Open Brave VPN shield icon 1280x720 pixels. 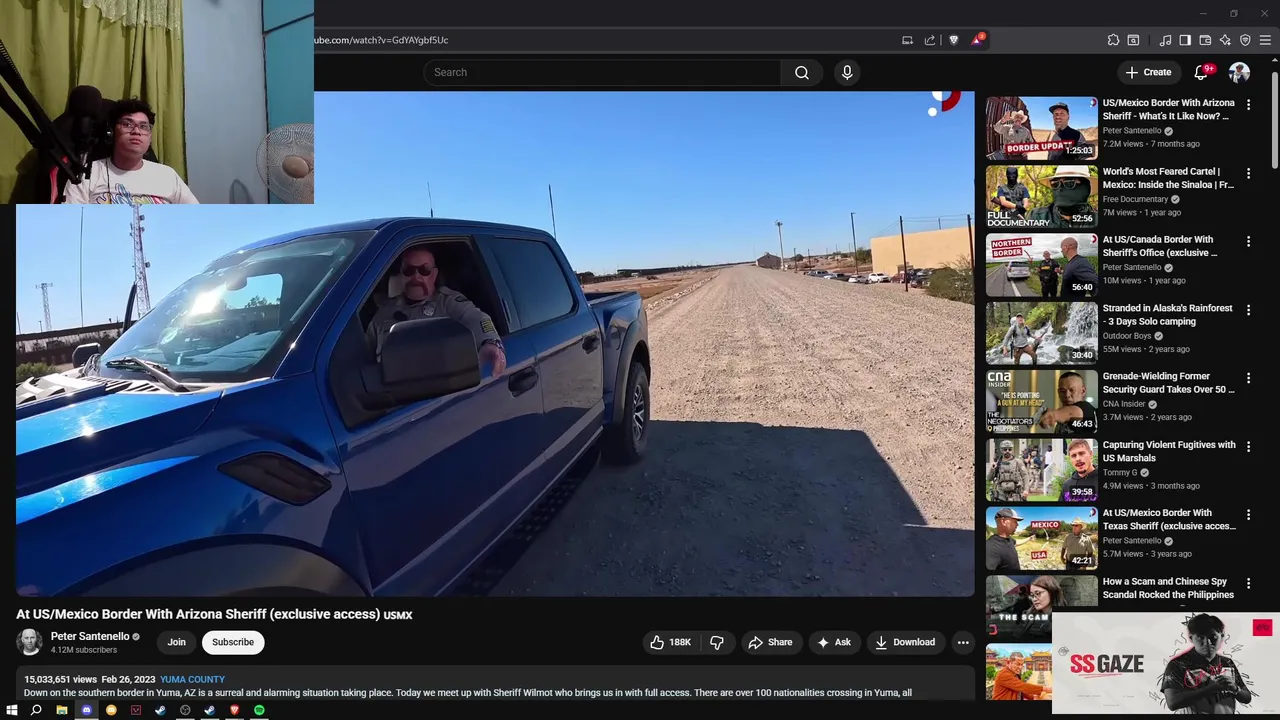pyautogui.click(x=1245, y=40)
